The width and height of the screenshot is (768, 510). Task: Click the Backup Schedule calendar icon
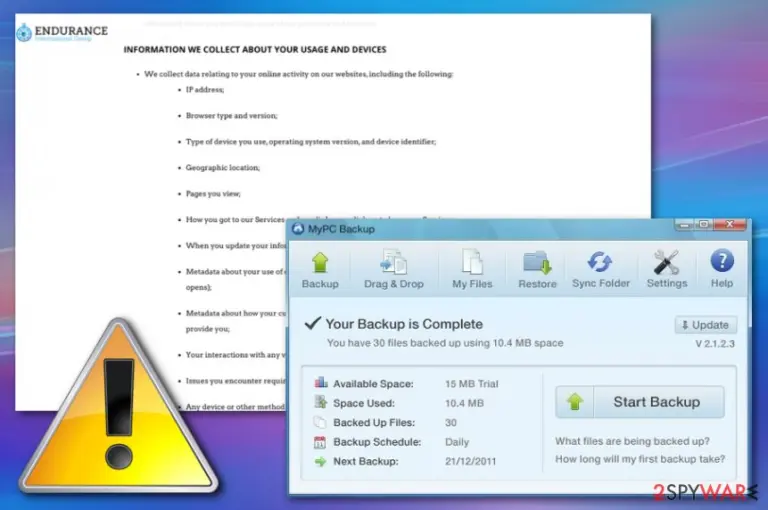(x=319, y=442)
